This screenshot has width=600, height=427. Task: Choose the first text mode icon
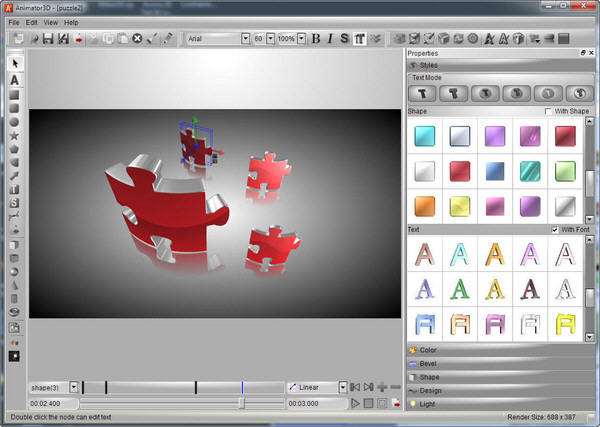pos(423,93)
